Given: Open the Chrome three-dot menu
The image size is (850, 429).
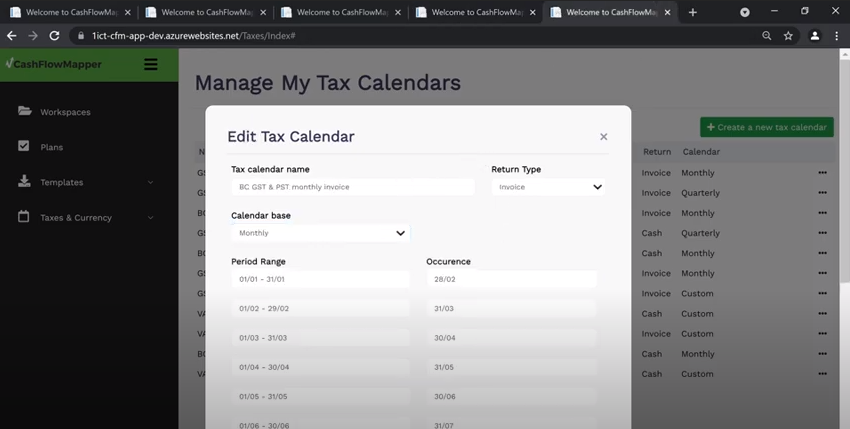Looking at the screenshot, I should (x=836, y=36).
